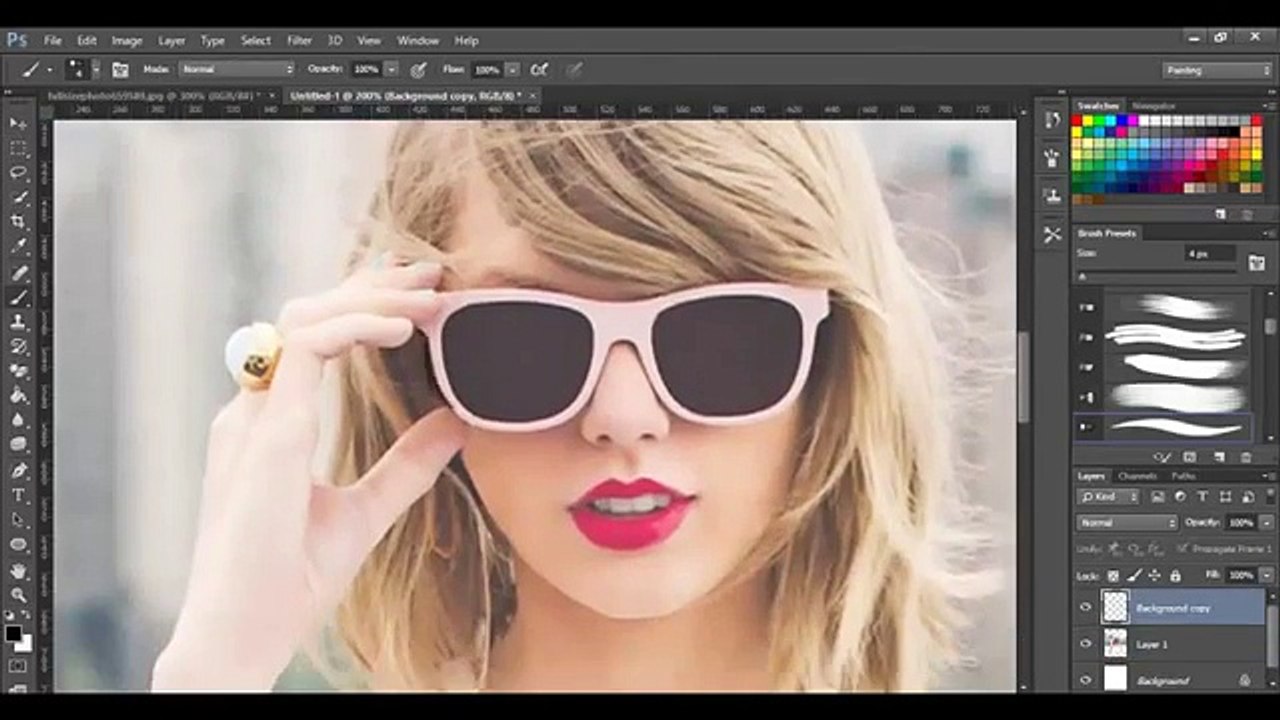The height and width of the screenshot is (720, 1280).
Task: Open the layer Kind filter dropdown
Action: point(1108,497)
